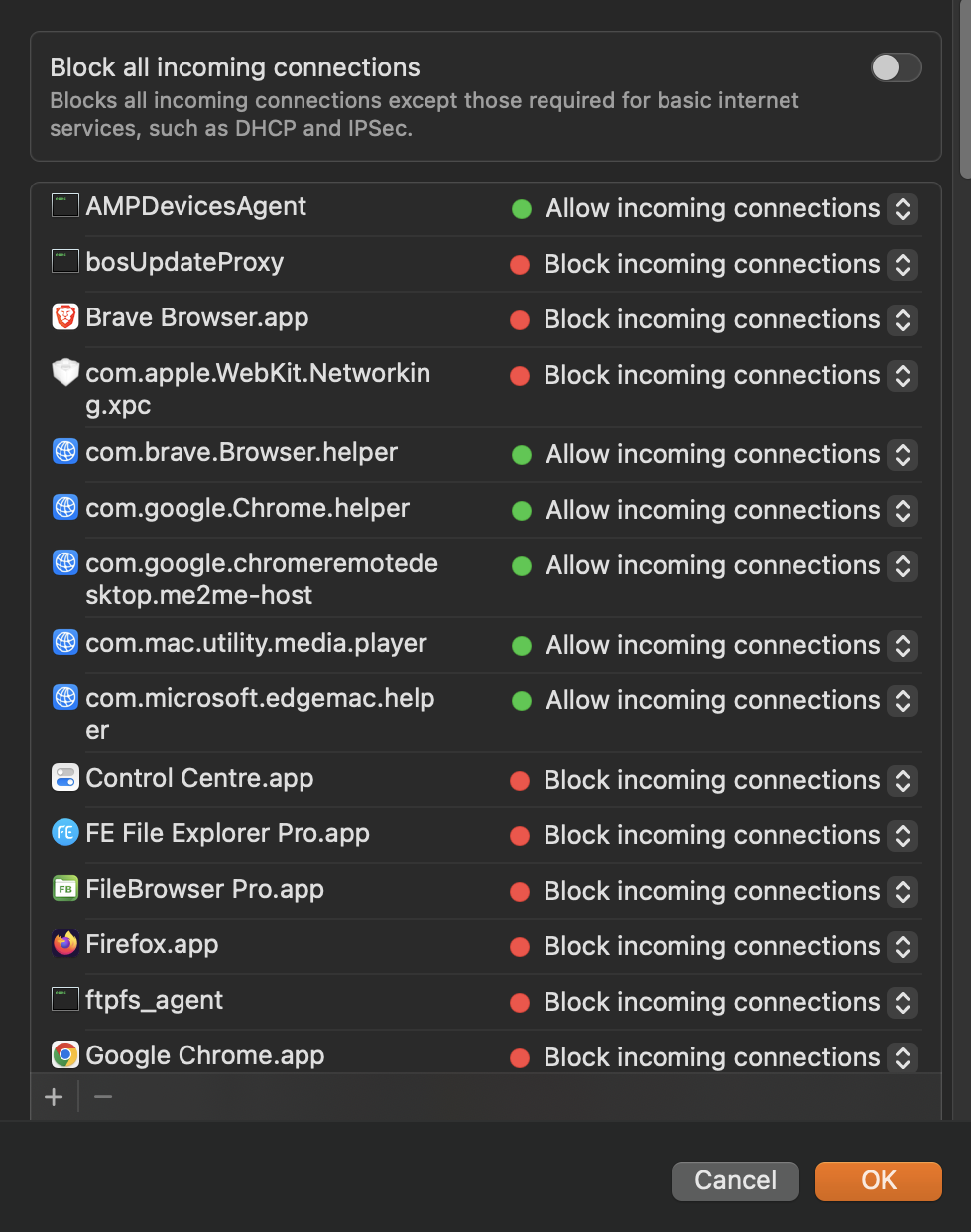Screen dimensions: 971x1232
Task: Select FE File Explorer Pro.app name
Action: (x=228, y=833)
